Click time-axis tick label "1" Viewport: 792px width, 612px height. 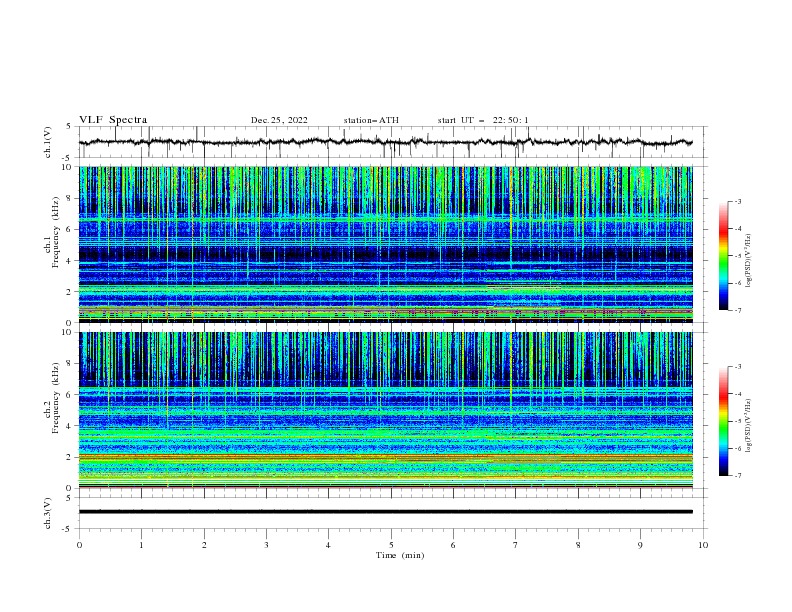[141, 545]
